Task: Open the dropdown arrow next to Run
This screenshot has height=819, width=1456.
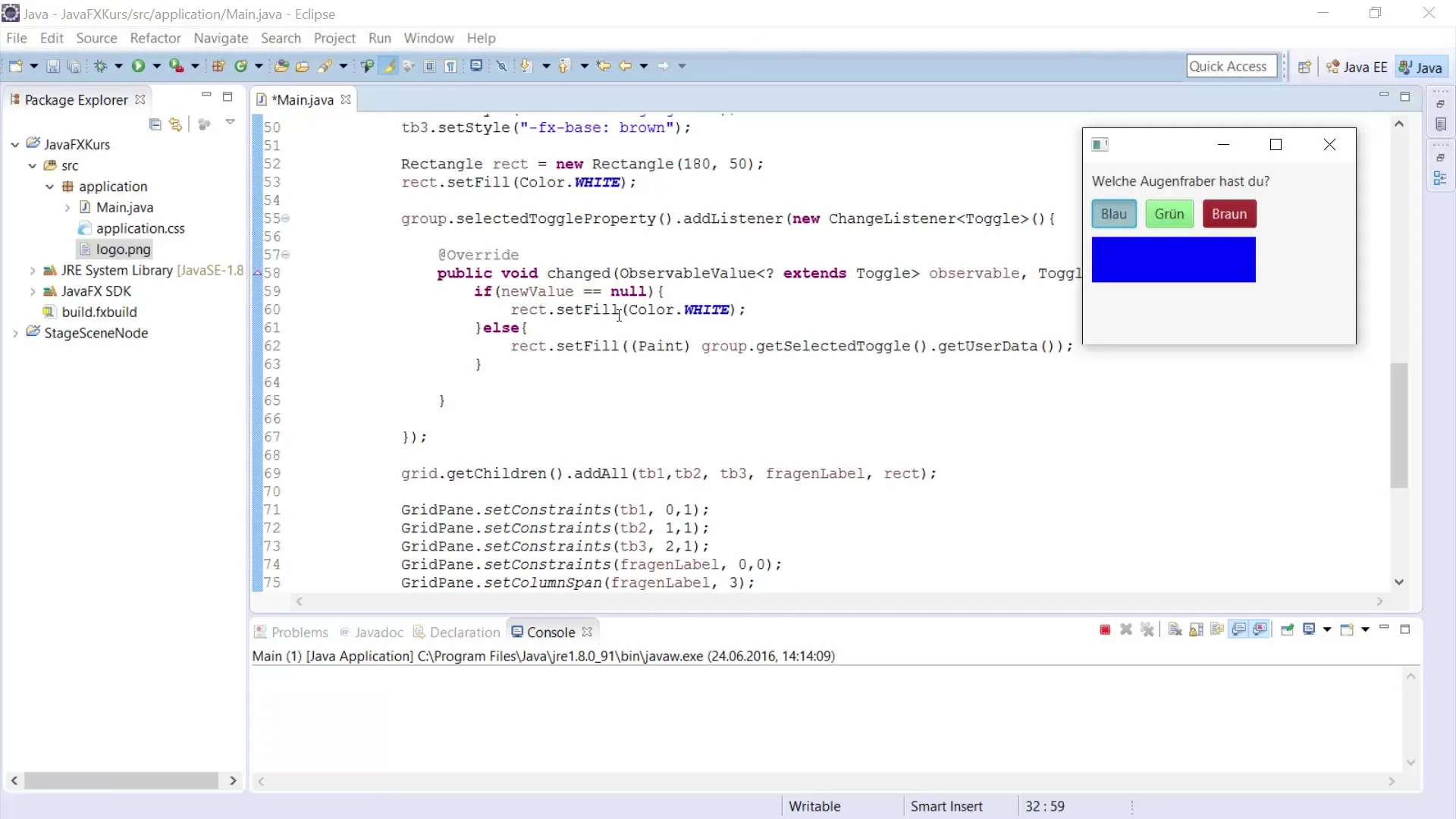Action: coord(157,66)
